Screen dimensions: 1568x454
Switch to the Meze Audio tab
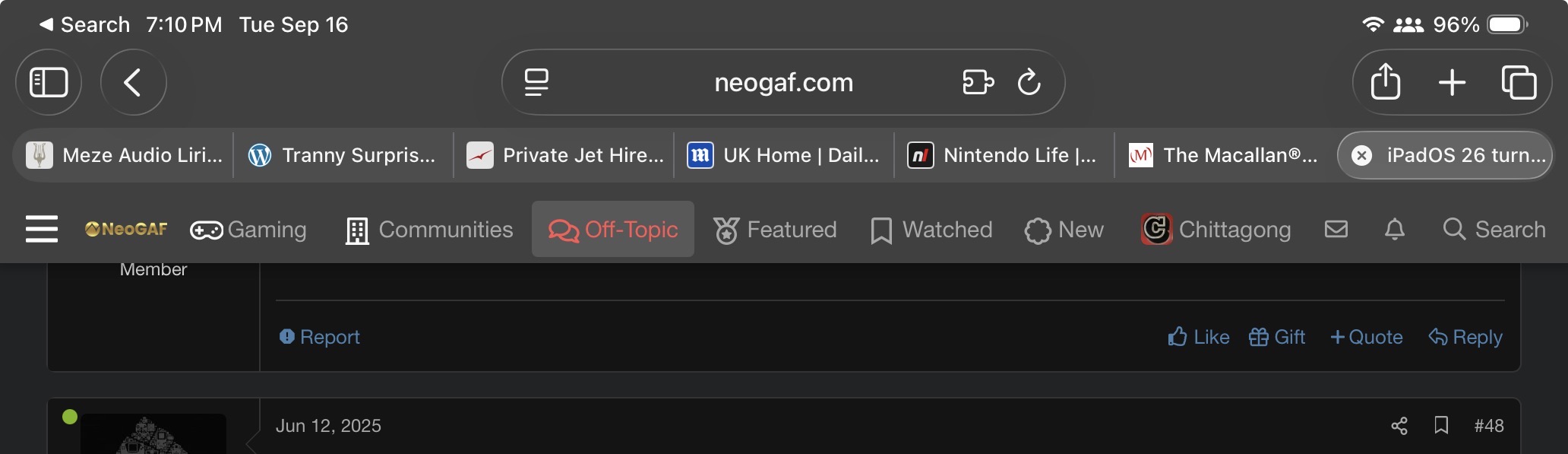(125, 155)
